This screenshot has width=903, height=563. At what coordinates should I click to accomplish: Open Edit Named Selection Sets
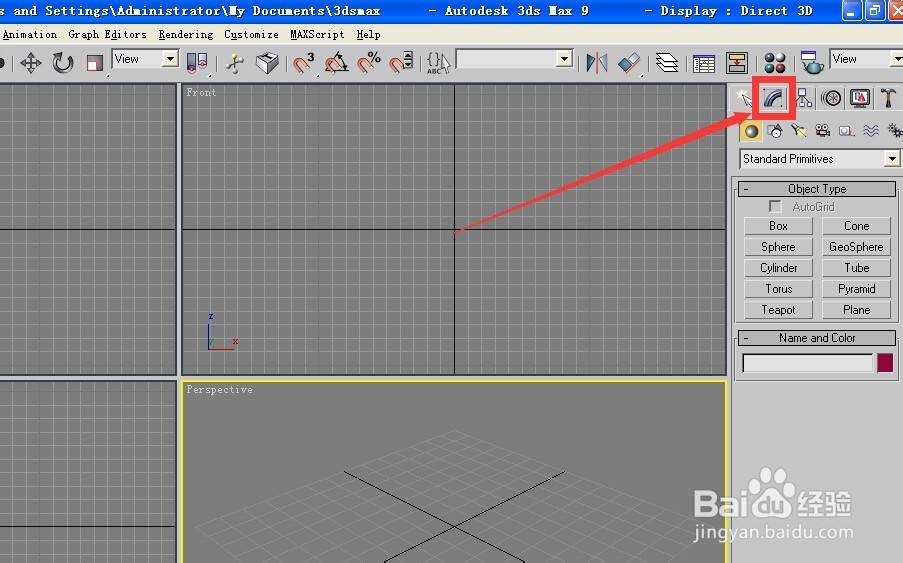pos(438,63)
